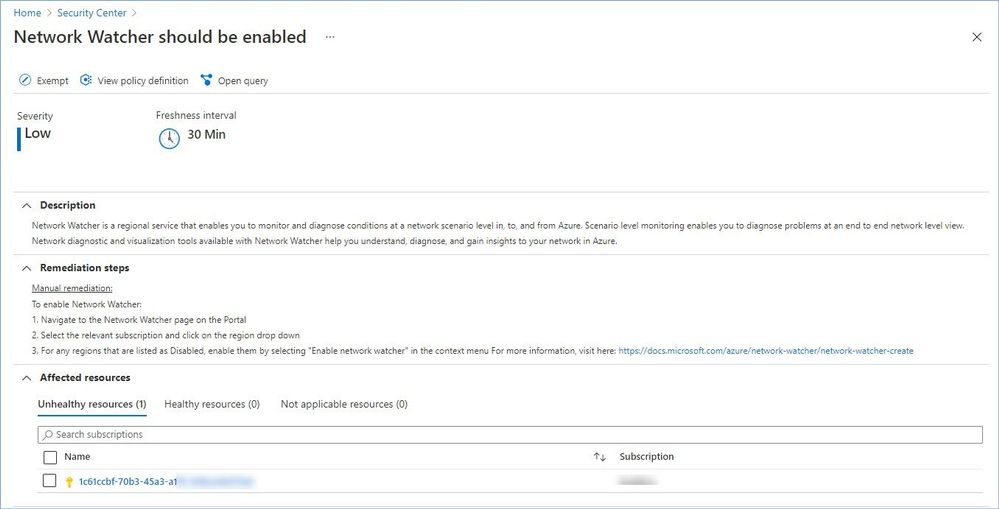Open the Not applicable resources tab
Screen dimensions: 999x509
pyautogui.click(x=343, y=404)
